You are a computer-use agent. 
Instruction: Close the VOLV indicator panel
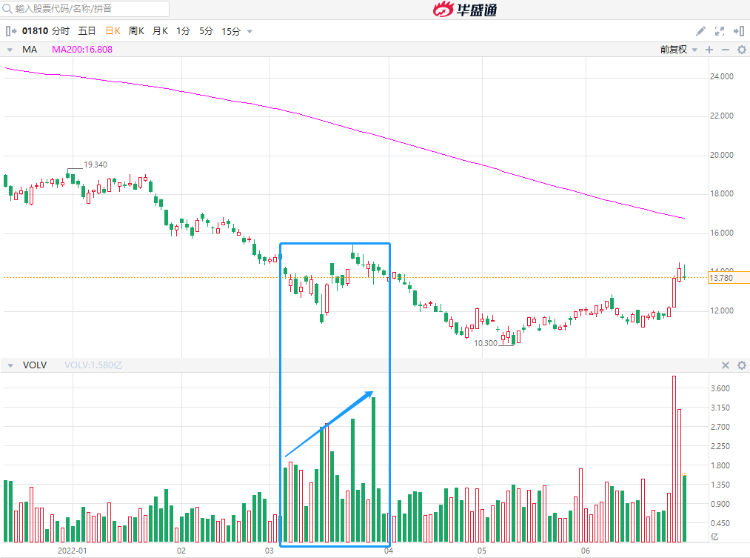tap(726, 366)
